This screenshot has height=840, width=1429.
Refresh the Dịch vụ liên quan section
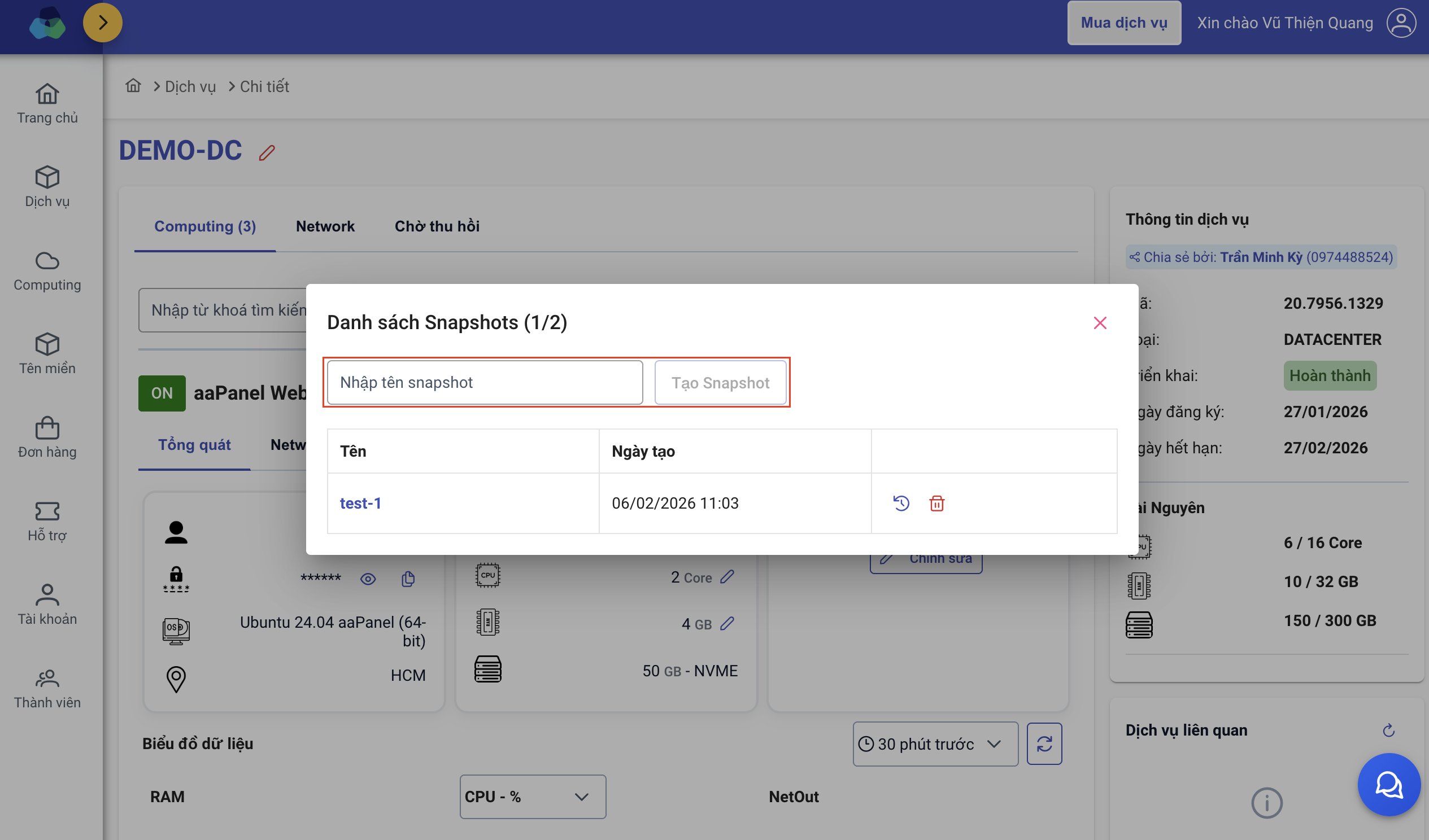click(1388, 730)
